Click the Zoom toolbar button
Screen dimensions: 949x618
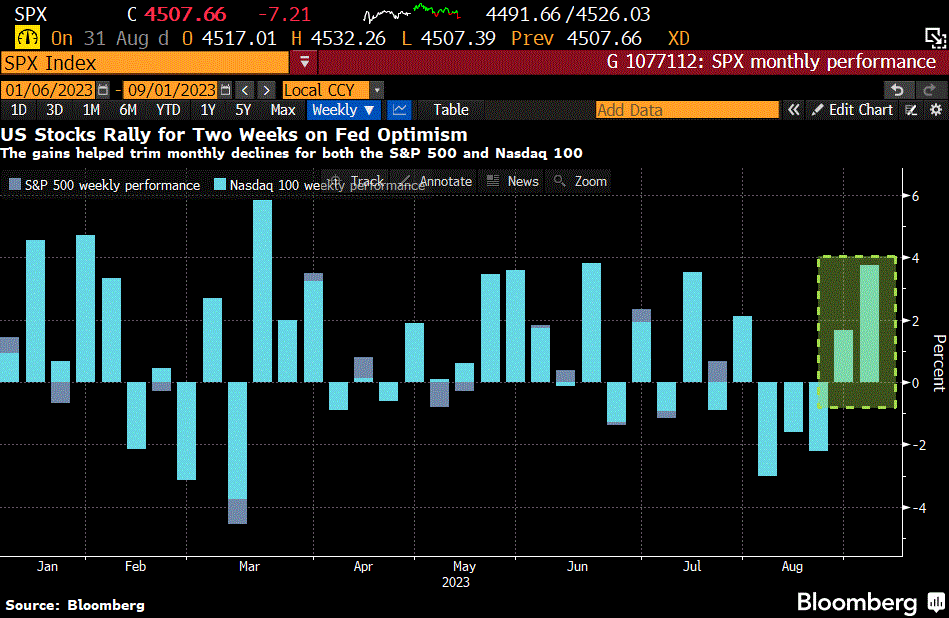pos(580,181)
